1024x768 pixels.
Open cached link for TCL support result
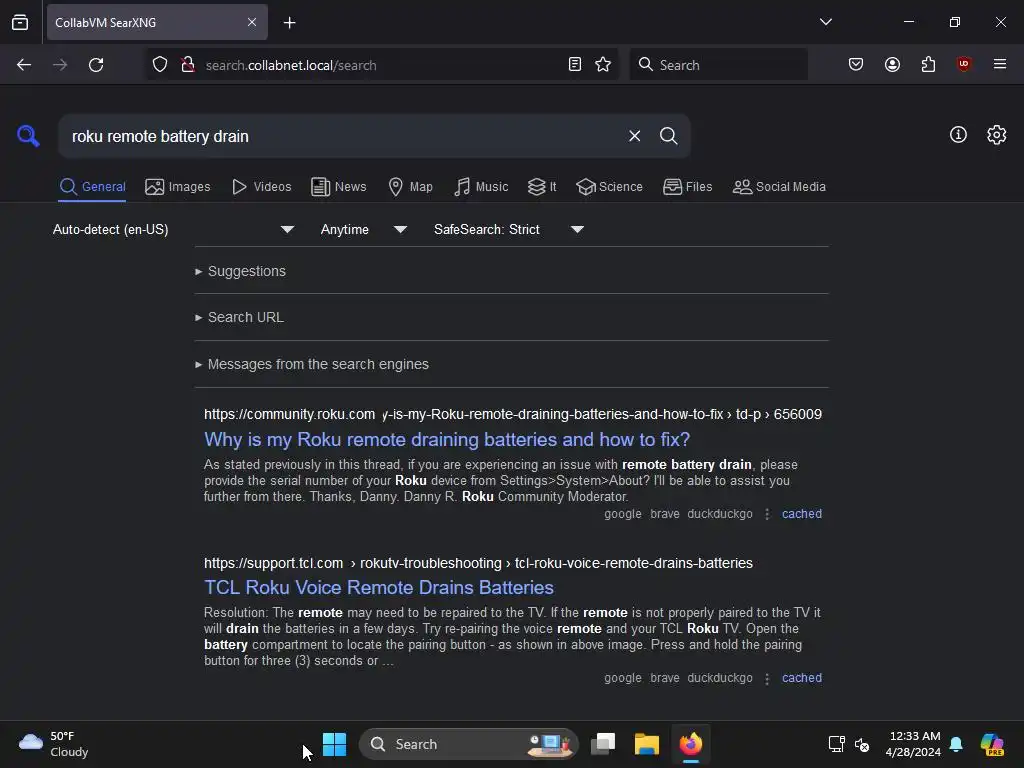pos(801,678)
